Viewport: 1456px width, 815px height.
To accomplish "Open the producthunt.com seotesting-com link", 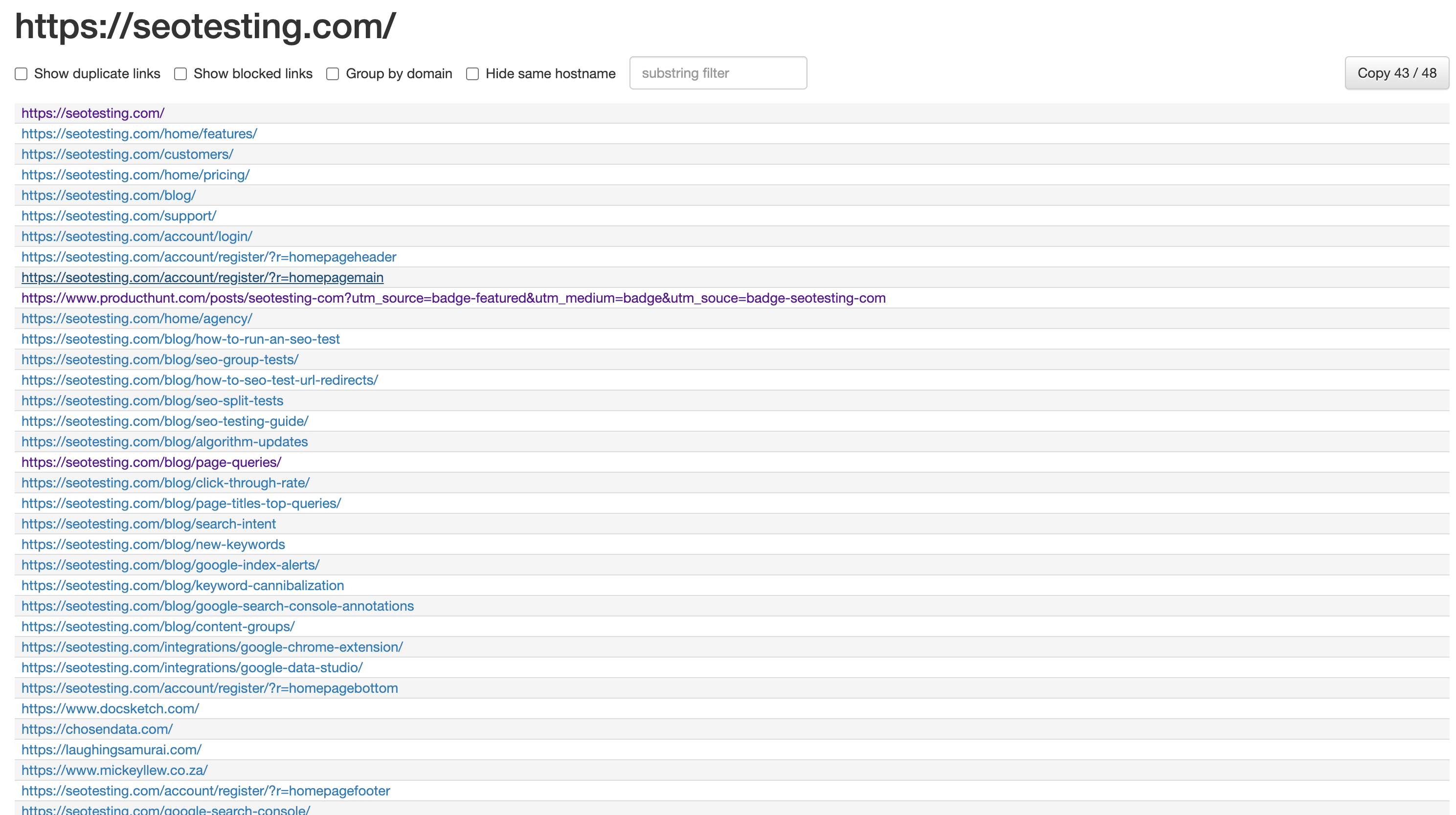I will pyautogui.click(x=453, y=298).
